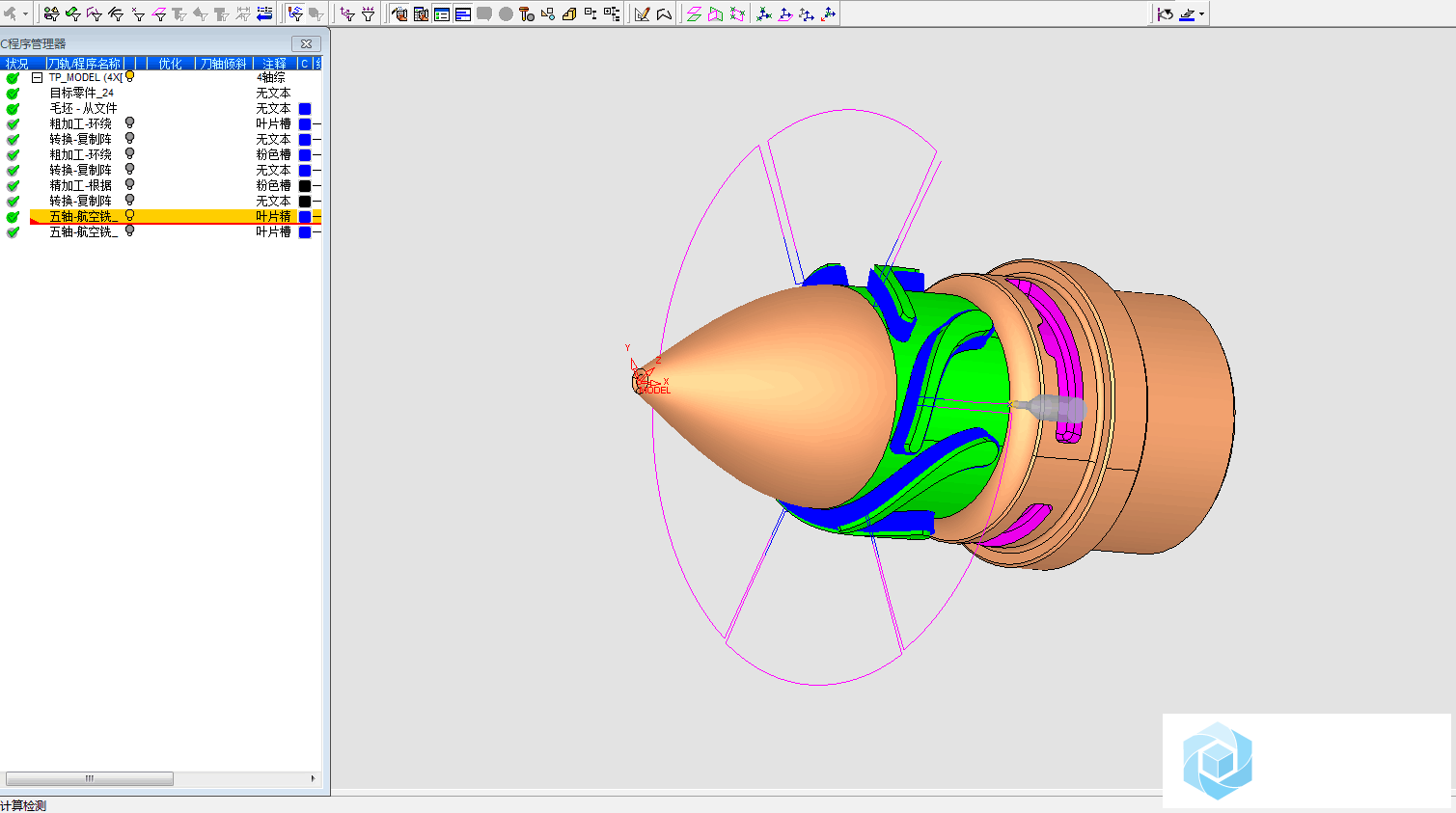This screenshot has height=813, width=1456.
Task: Select the green and magenta folded plane icon
Action: point(715,14)
